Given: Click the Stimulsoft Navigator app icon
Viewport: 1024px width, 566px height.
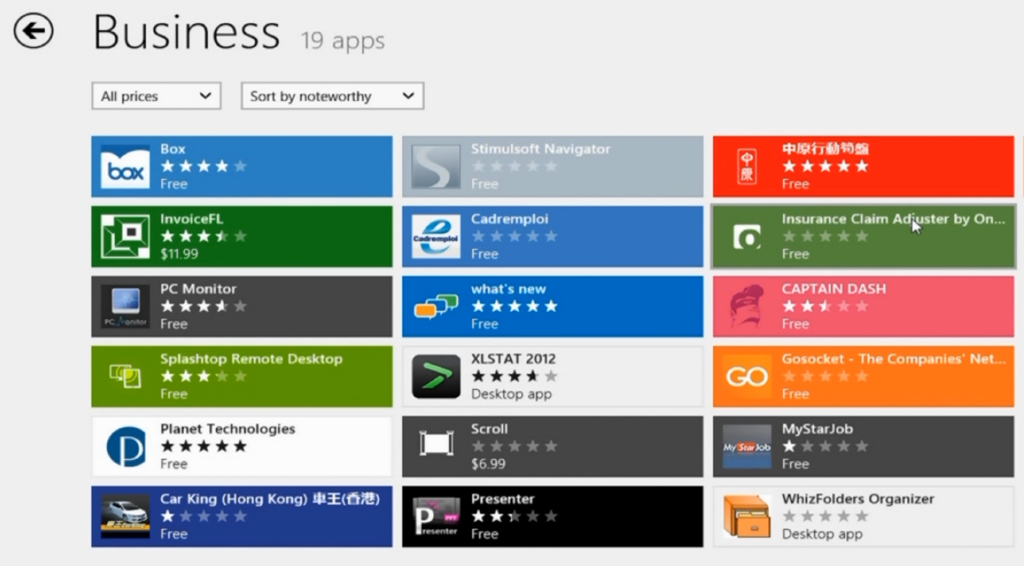Looking at the screenshot, I should point(436,166).
